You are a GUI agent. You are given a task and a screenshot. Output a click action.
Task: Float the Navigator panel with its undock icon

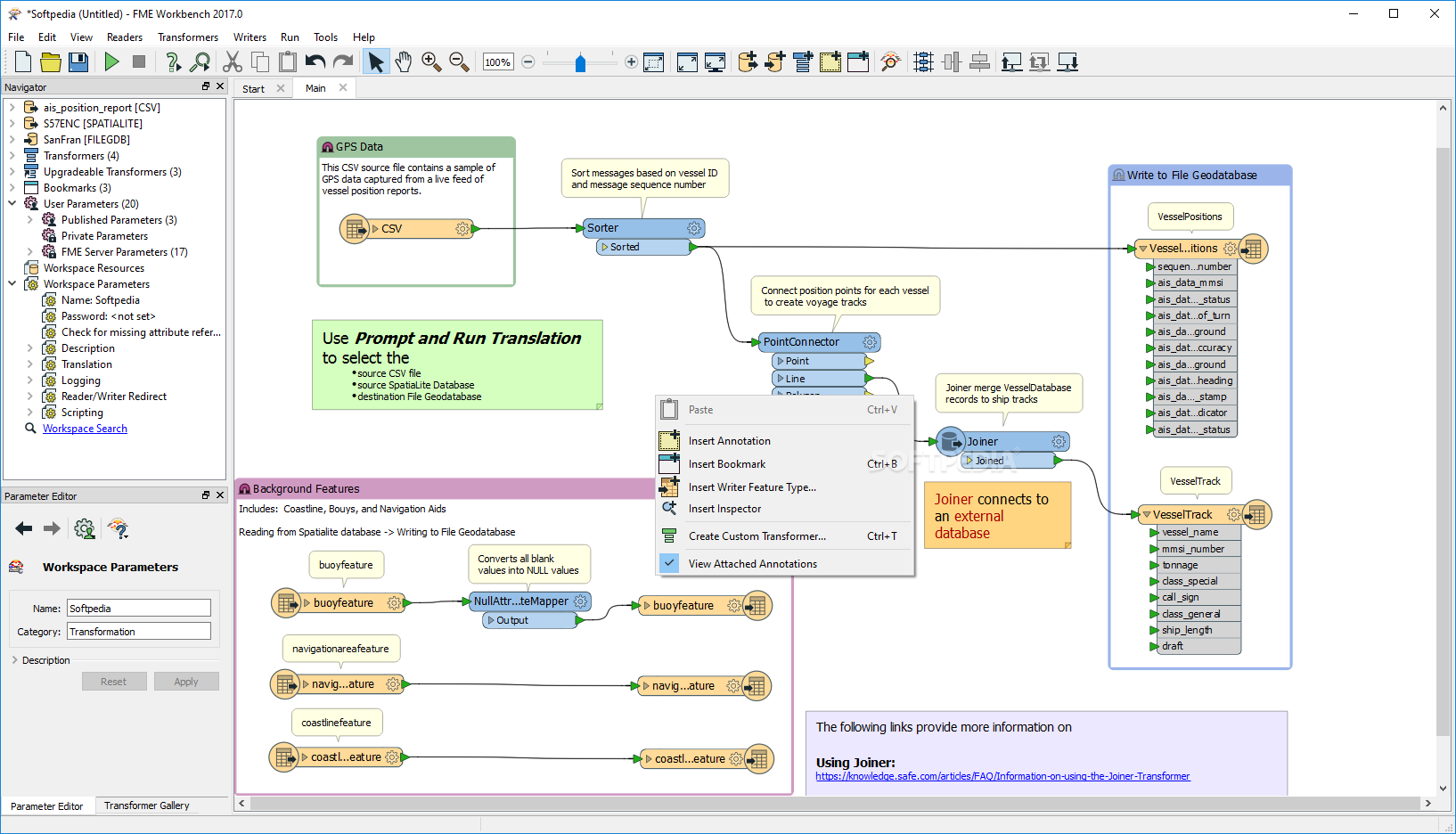(206, 86)
